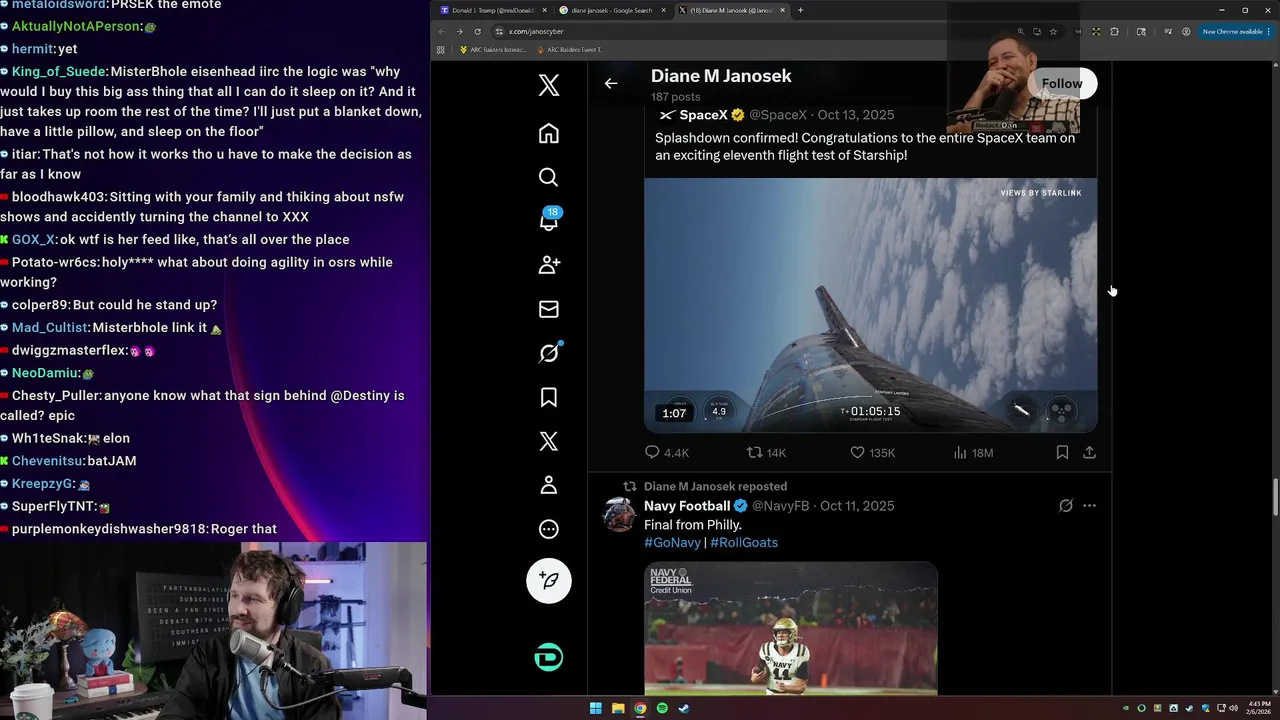Screen dimensions: 1280x720
Task: Click the "187 posts" text under profile name
Action: (x=675, y=97)
